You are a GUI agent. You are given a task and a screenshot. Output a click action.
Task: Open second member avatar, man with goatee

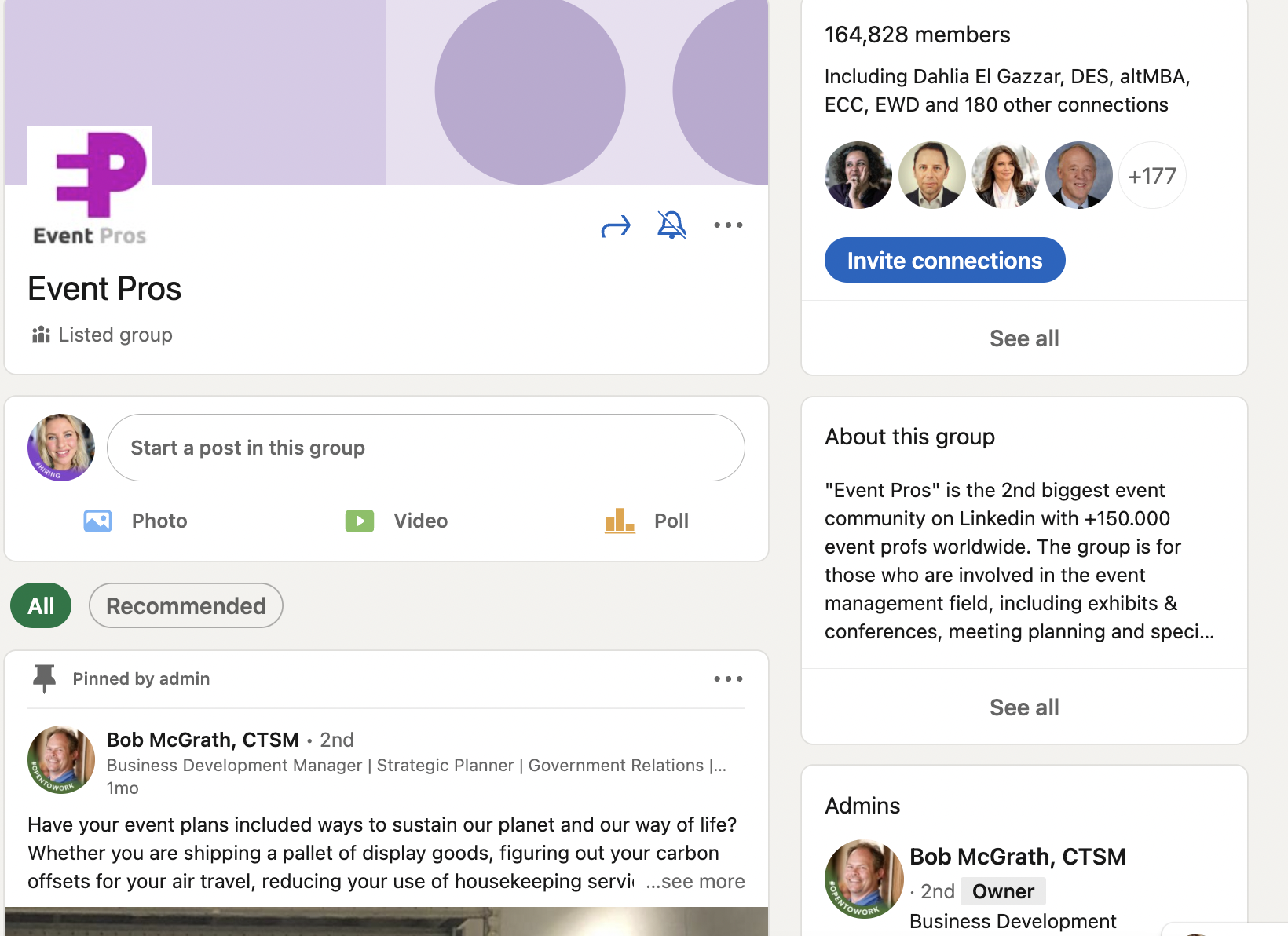932,175
